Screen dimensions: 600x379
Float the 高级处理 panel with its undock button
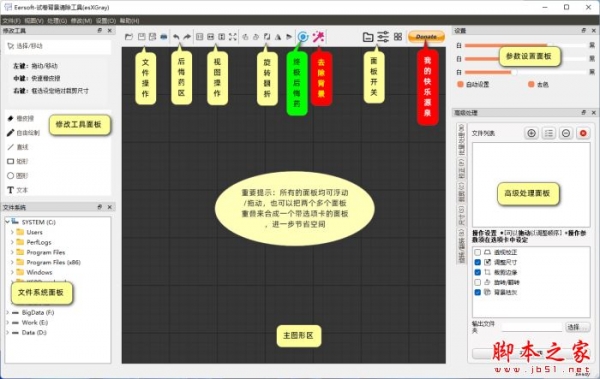583,113
